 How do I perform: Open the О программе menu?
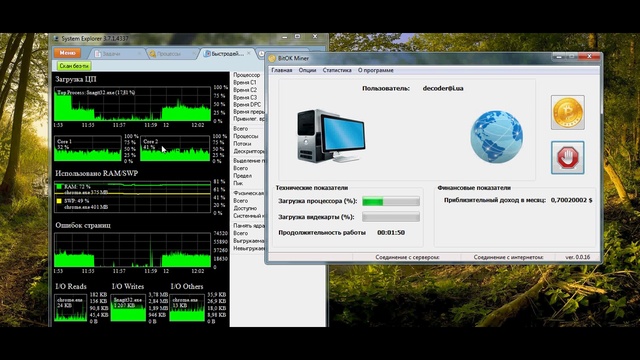(x=376, y=70)
